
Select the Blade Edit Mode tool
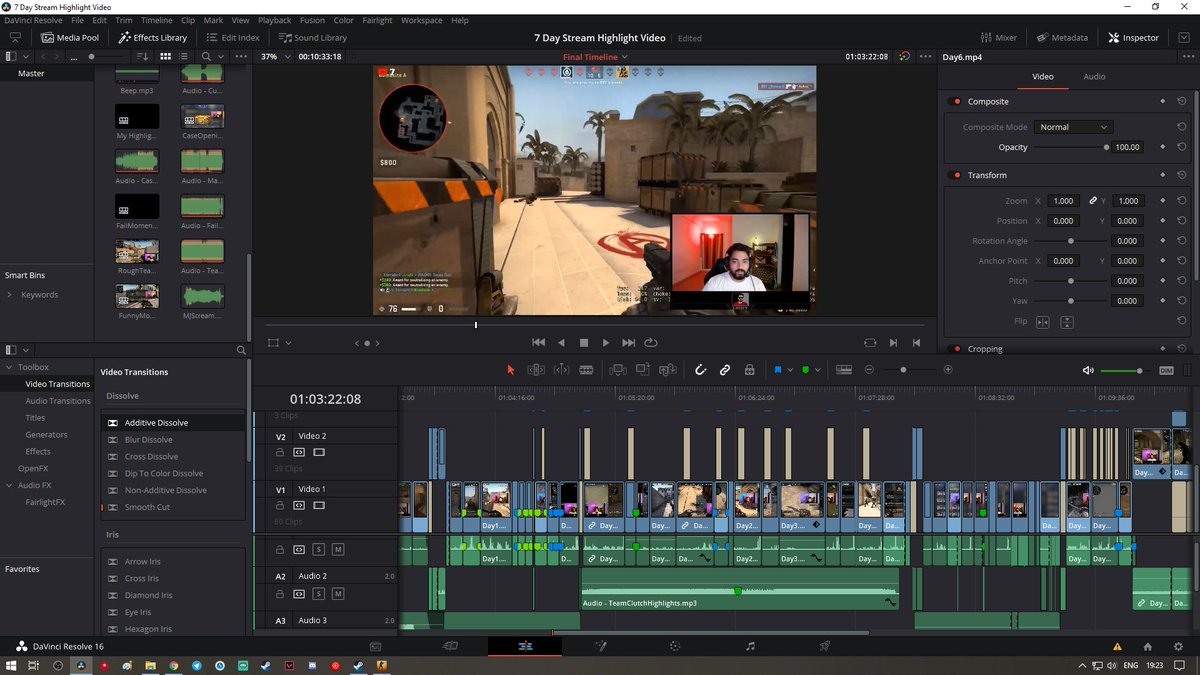586,370
